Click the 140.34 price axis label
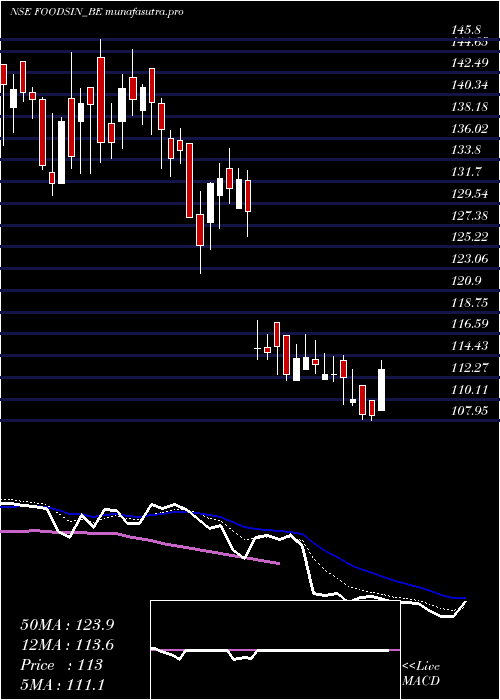 [470, 85]
